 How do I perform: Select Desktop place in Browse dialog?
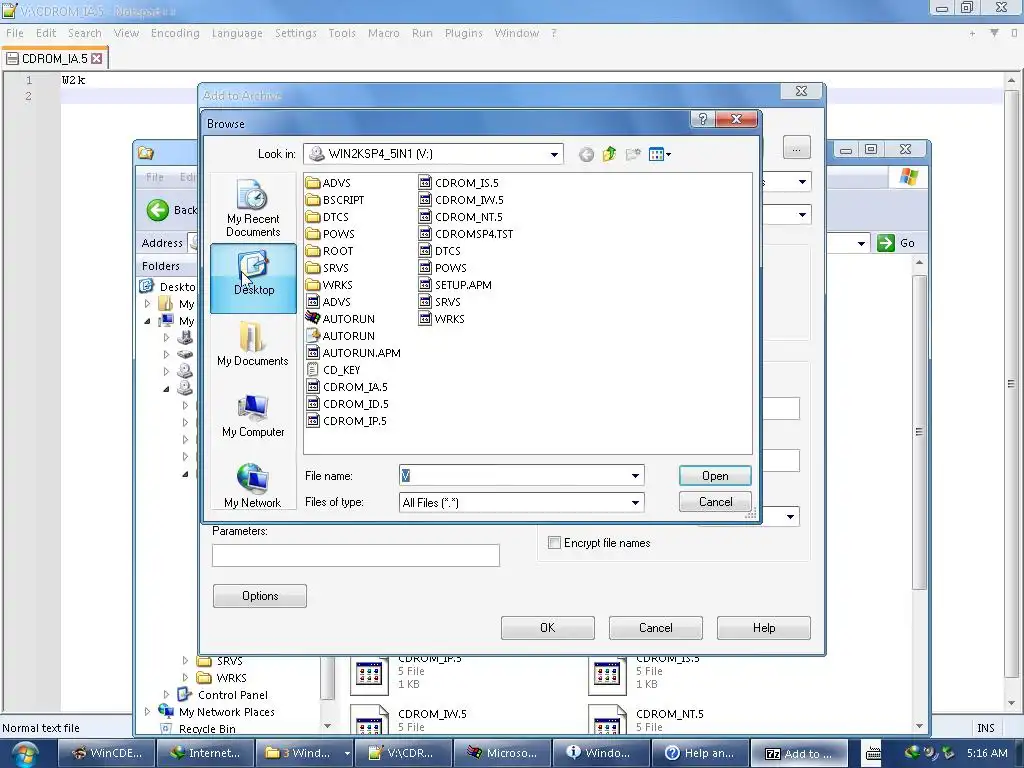[253, 278]
